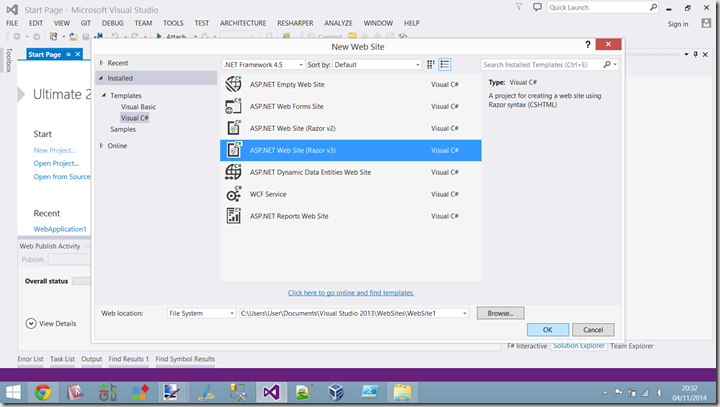Image resolution: width=720 pixels, height=407 pixels.
Task: Open the RESHARPER menu
Action: [x=295, y=23]
